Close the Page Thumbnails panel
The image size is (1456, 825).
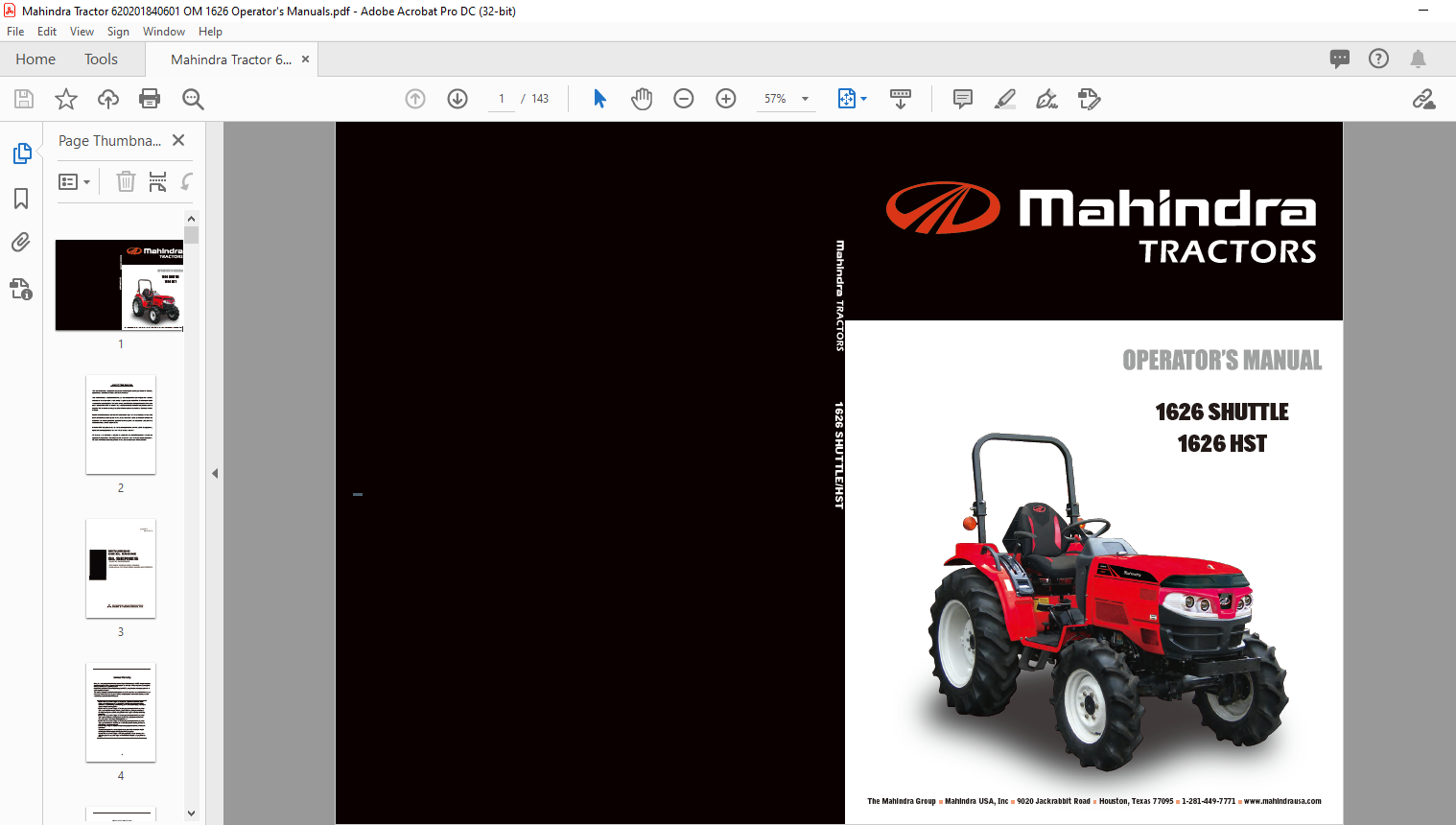pos(178,140)
